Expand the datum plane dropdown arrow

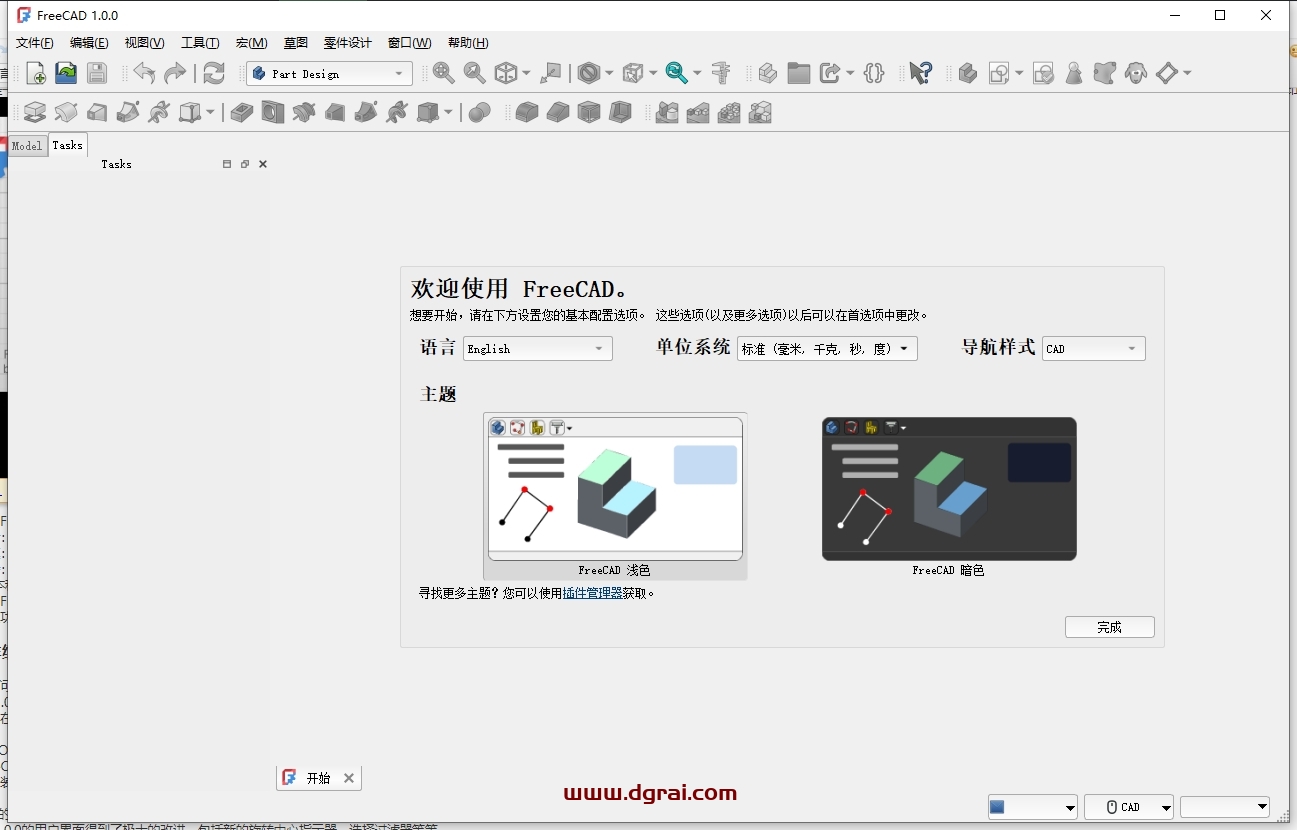[x=1187, y=73]
